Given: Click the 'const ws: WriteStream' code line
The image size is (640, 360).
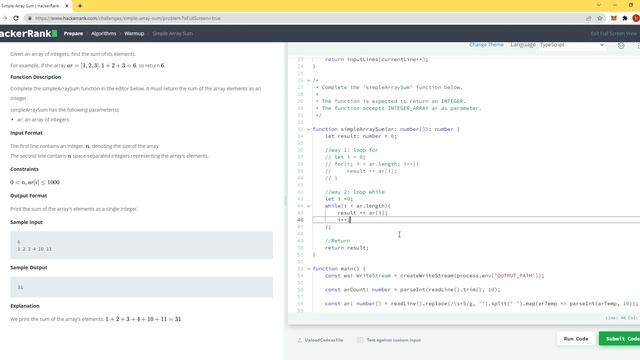Looking at the screenshot, I should (x=434, y=276).
